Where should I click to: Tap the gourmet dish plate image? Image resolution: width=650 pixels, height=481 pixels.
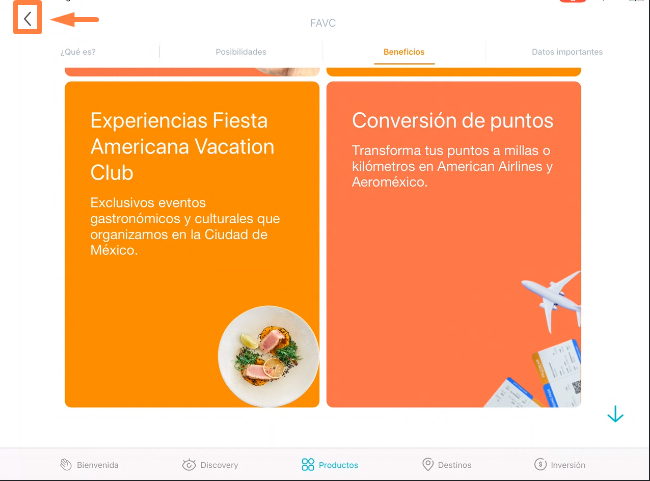coord(269,356)
